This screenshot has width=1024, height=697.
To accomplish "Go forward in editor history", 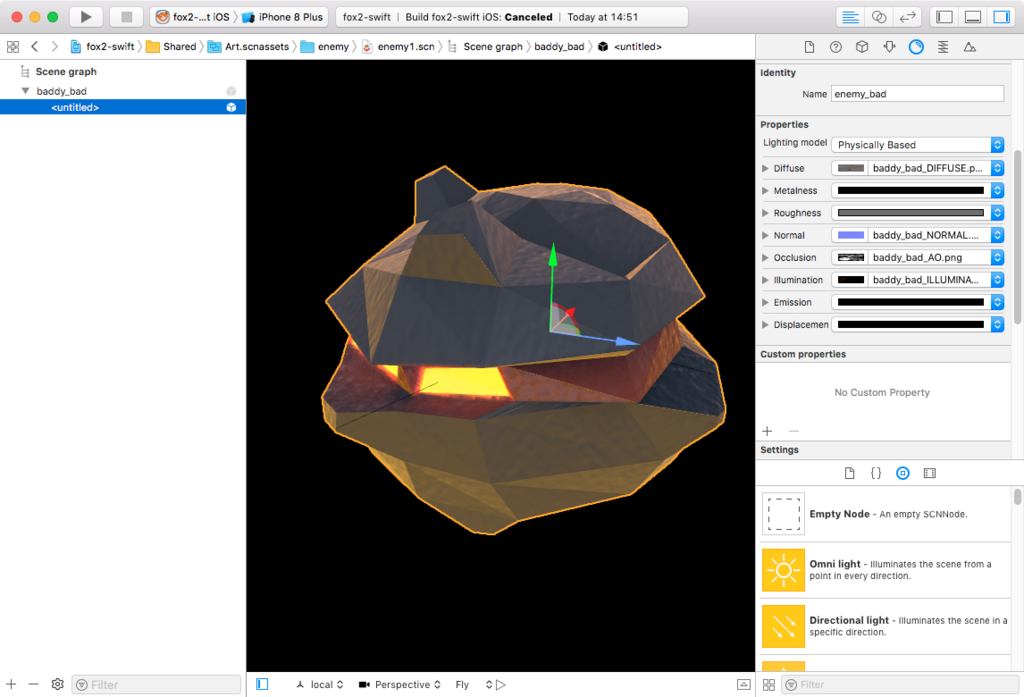I will click(55, 46).
